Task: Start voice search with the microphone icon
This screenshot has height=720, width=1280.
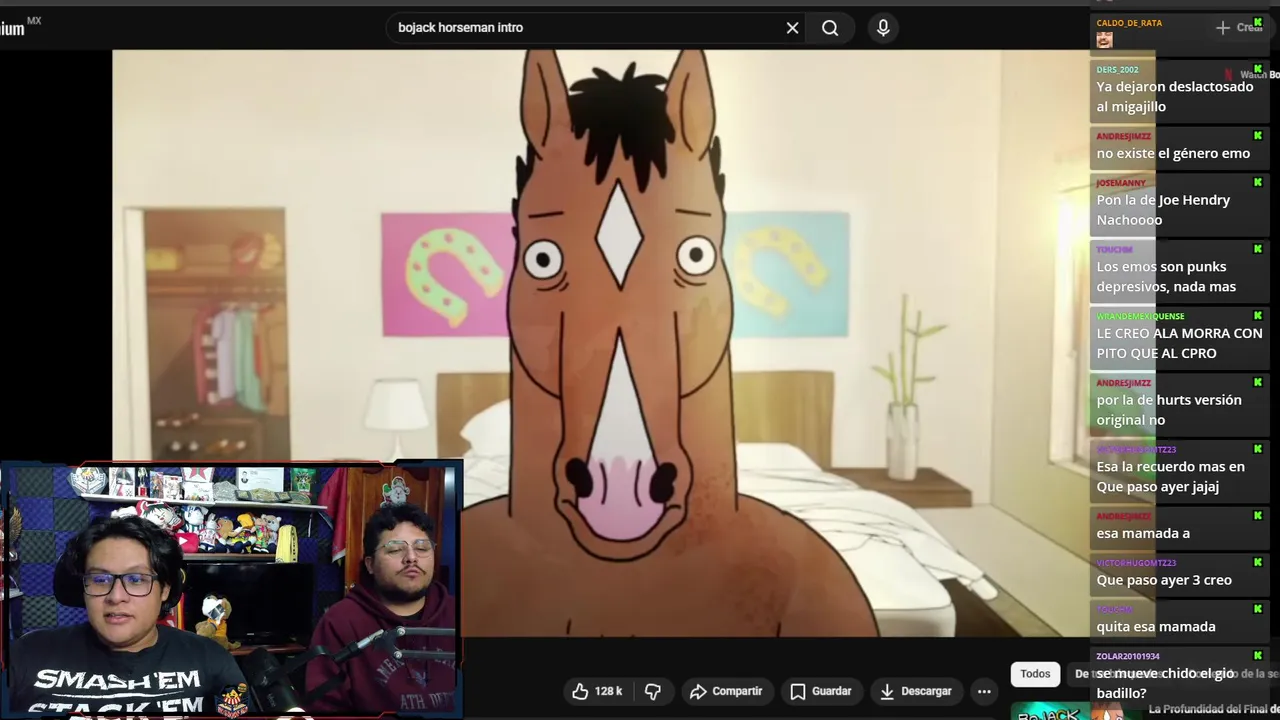Action: coord(883,28)
